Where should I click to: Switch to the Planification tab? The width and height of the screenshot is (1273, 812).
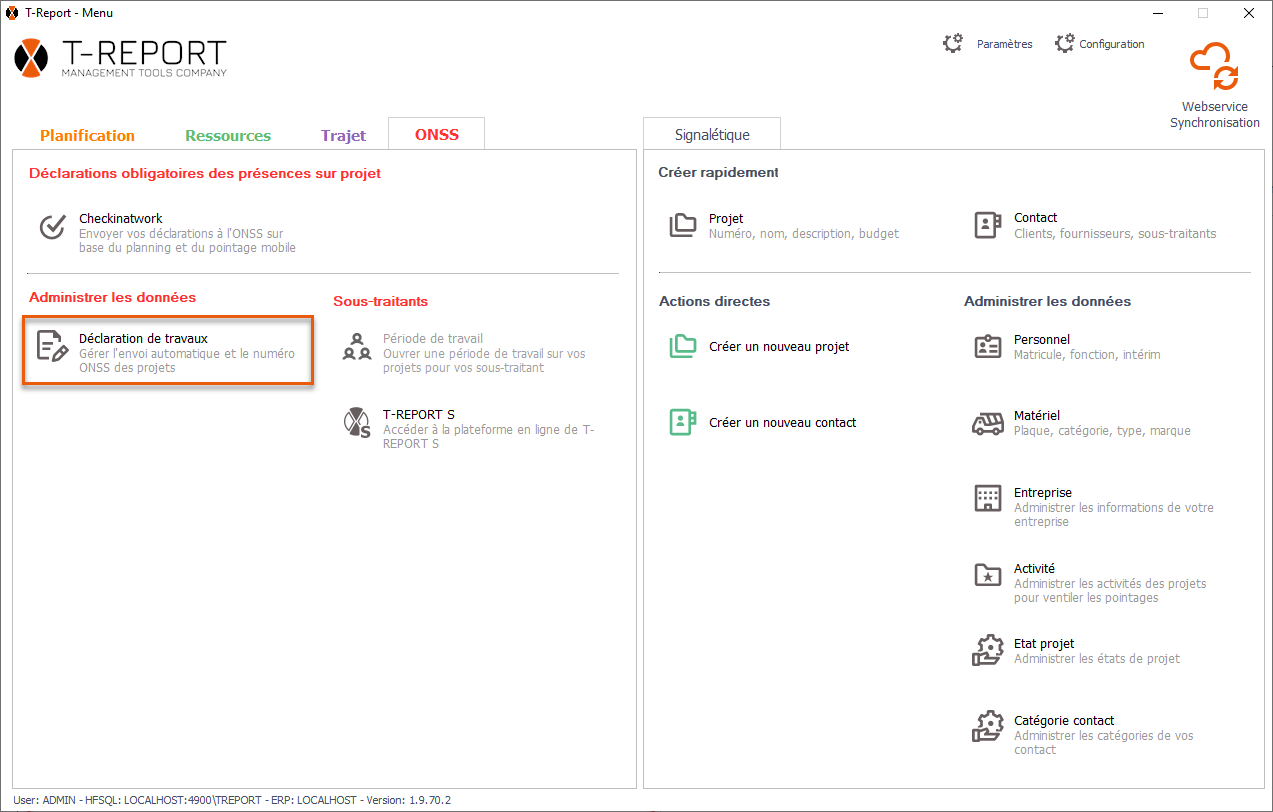(87, 135)
